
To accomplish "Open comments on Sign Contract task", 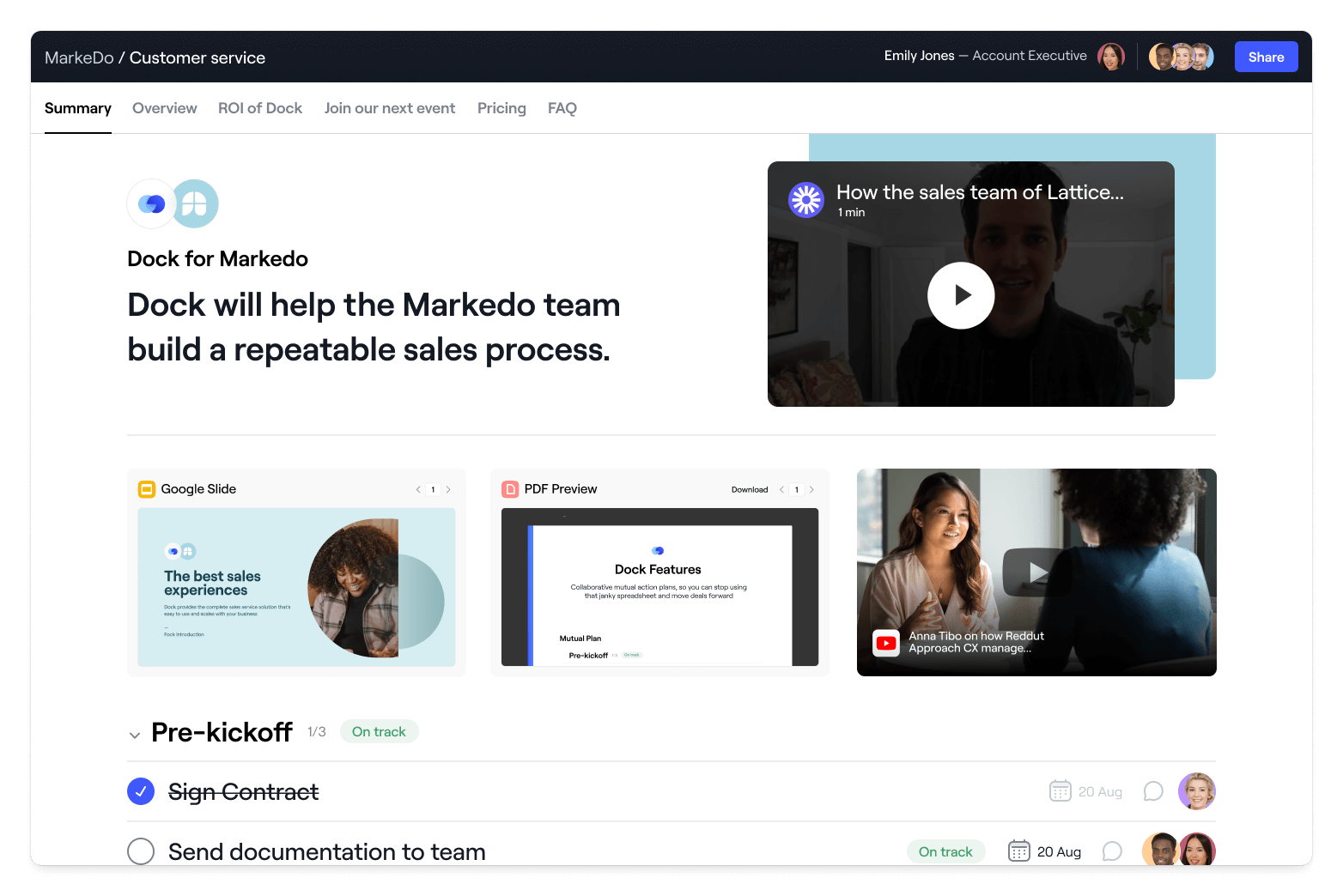I will tap(1153, 791).
